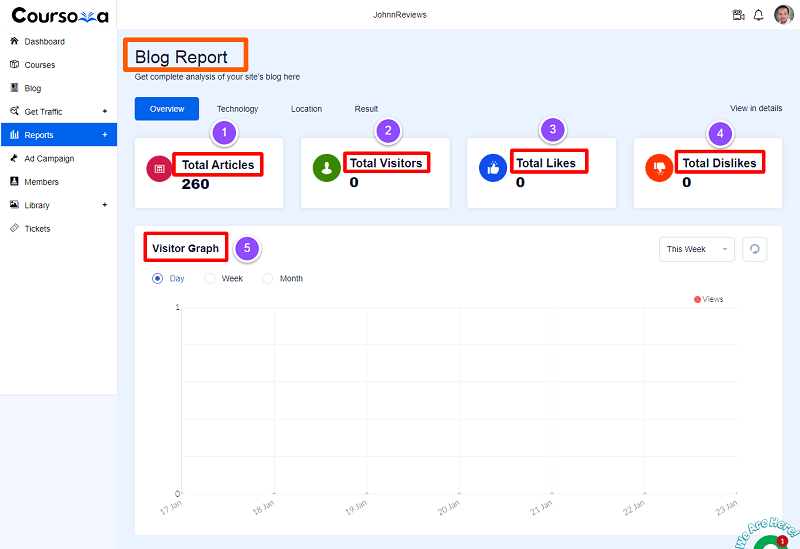Expand the Library submenu plus
800x549 pixels.
pos(105,205)
